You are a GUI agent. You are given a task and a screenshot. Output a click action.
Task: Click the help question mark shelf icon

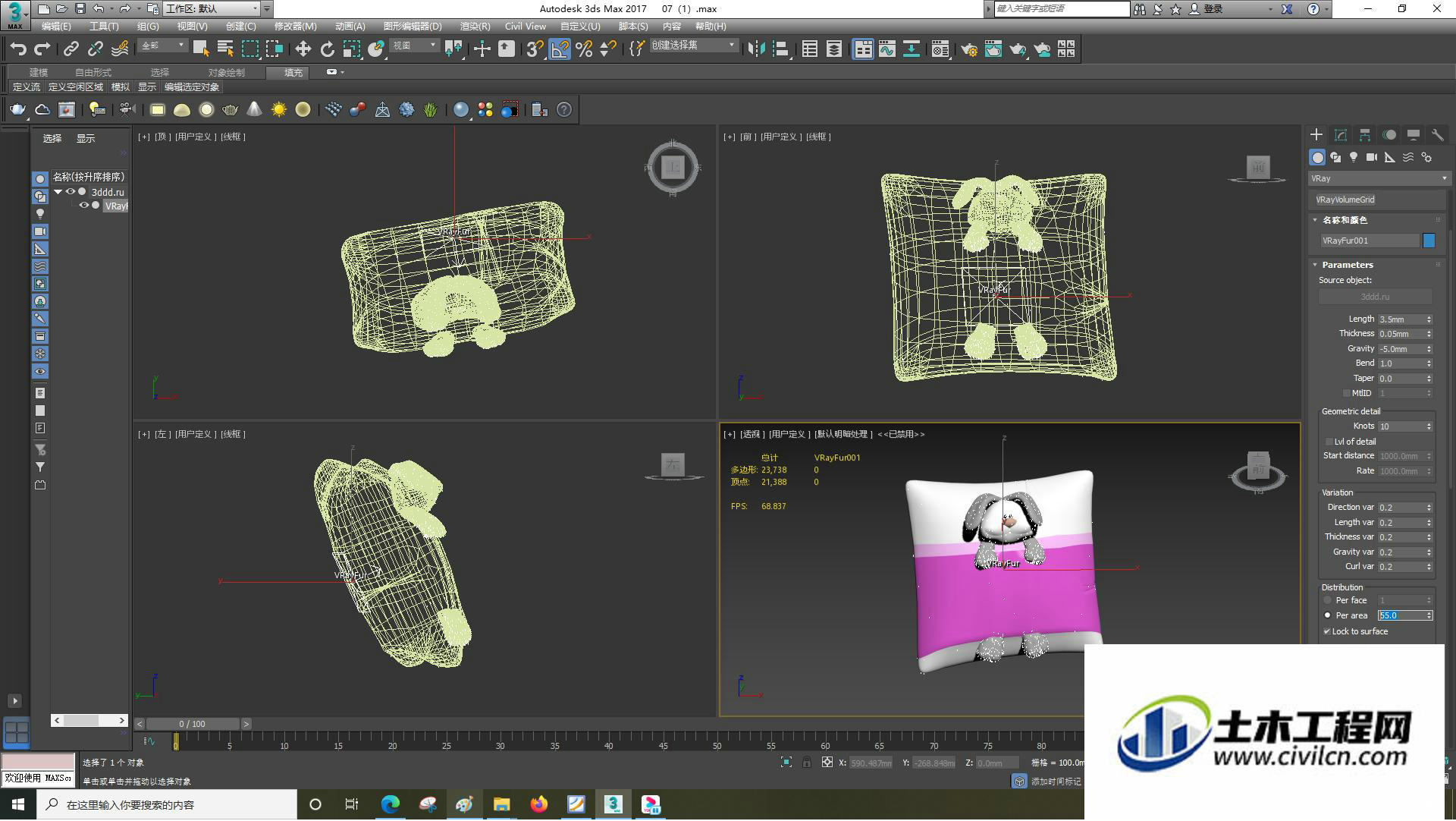pyautogui.click(x=564, y=110)
